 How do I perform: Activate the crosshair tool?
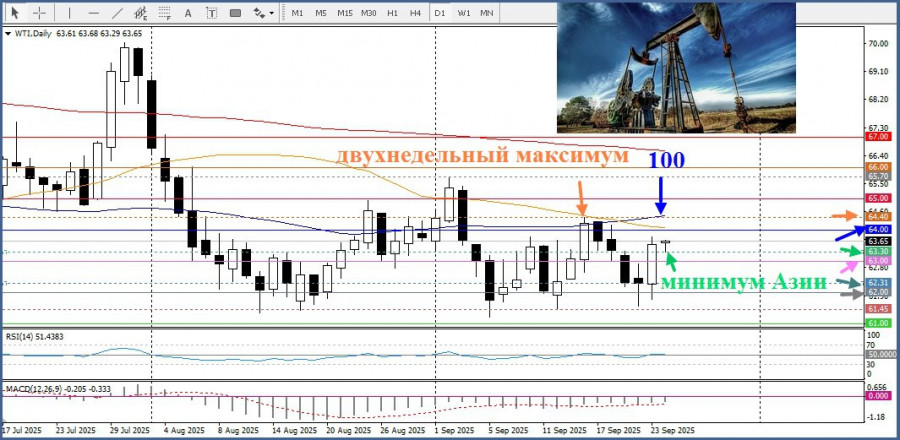point(39,13)
